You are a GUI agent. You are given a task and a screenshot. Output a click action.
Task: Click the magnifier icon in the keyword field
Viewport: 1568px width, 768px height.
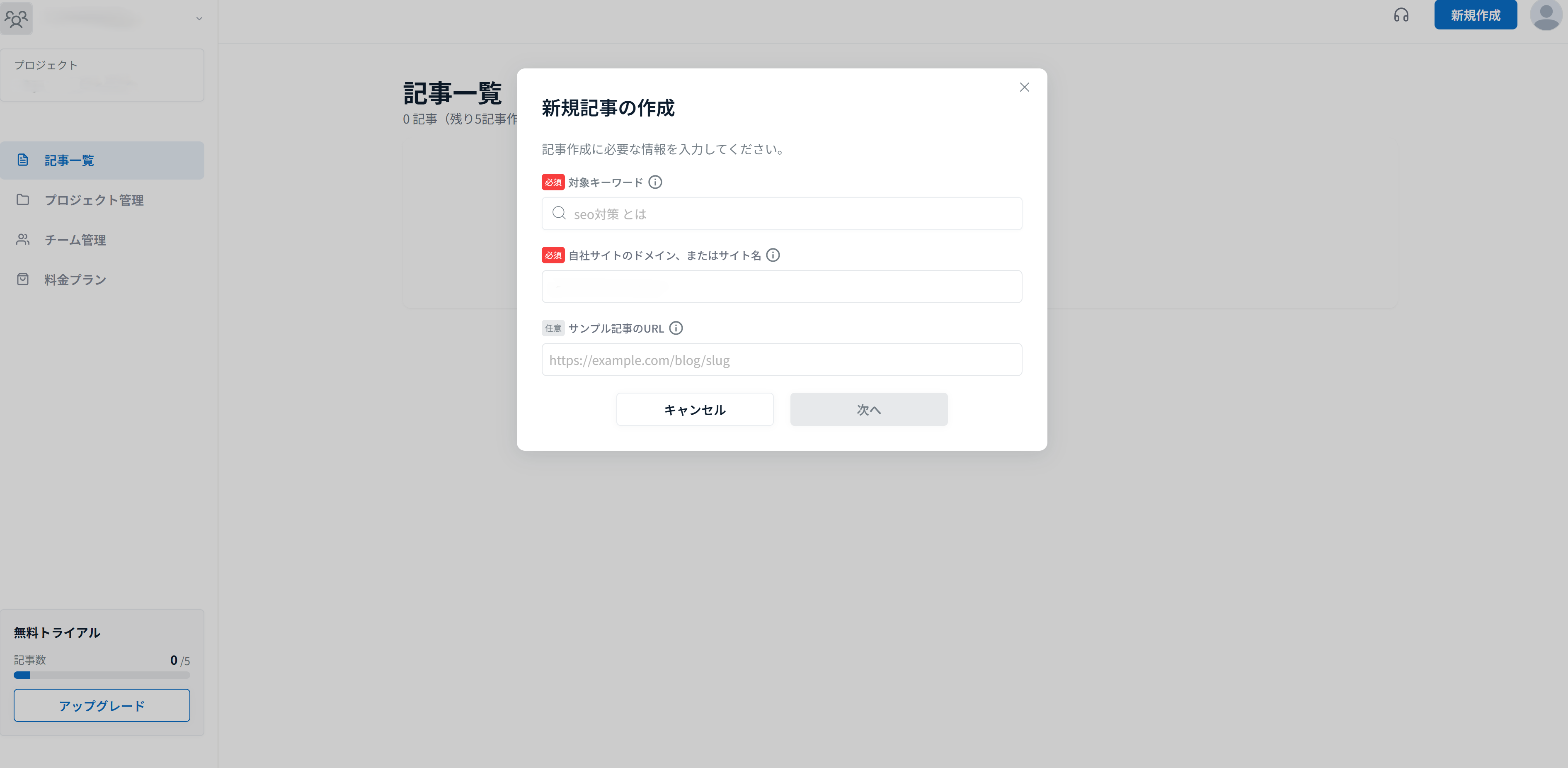(558, 214)
